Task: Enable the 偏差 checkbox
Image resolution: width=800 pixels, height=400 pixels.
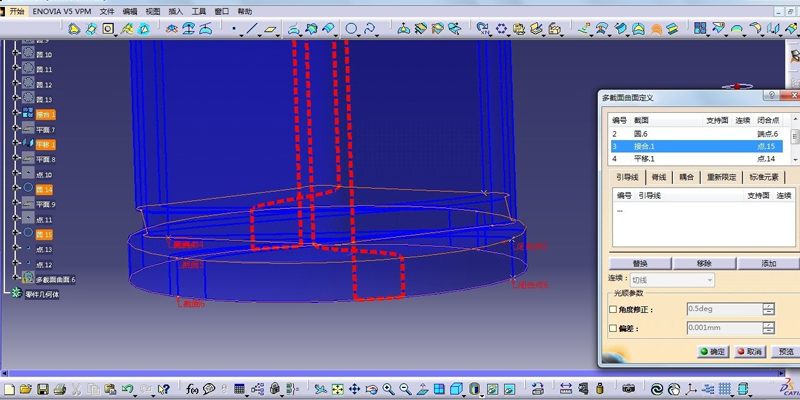Action: point(613,327)
